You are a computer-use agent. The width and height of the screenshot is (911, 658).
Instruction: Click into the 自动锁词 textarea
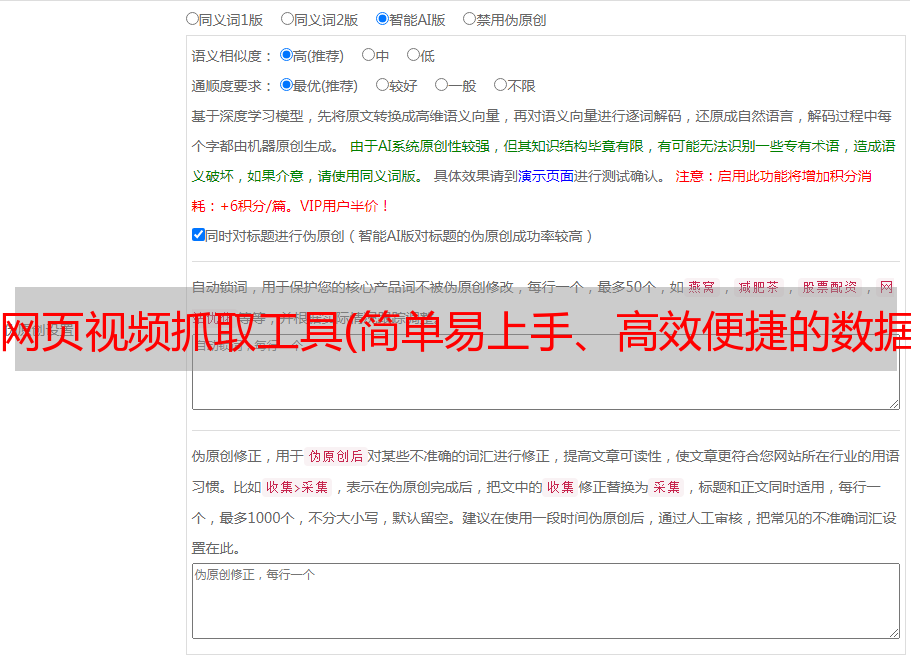point(546,372)
